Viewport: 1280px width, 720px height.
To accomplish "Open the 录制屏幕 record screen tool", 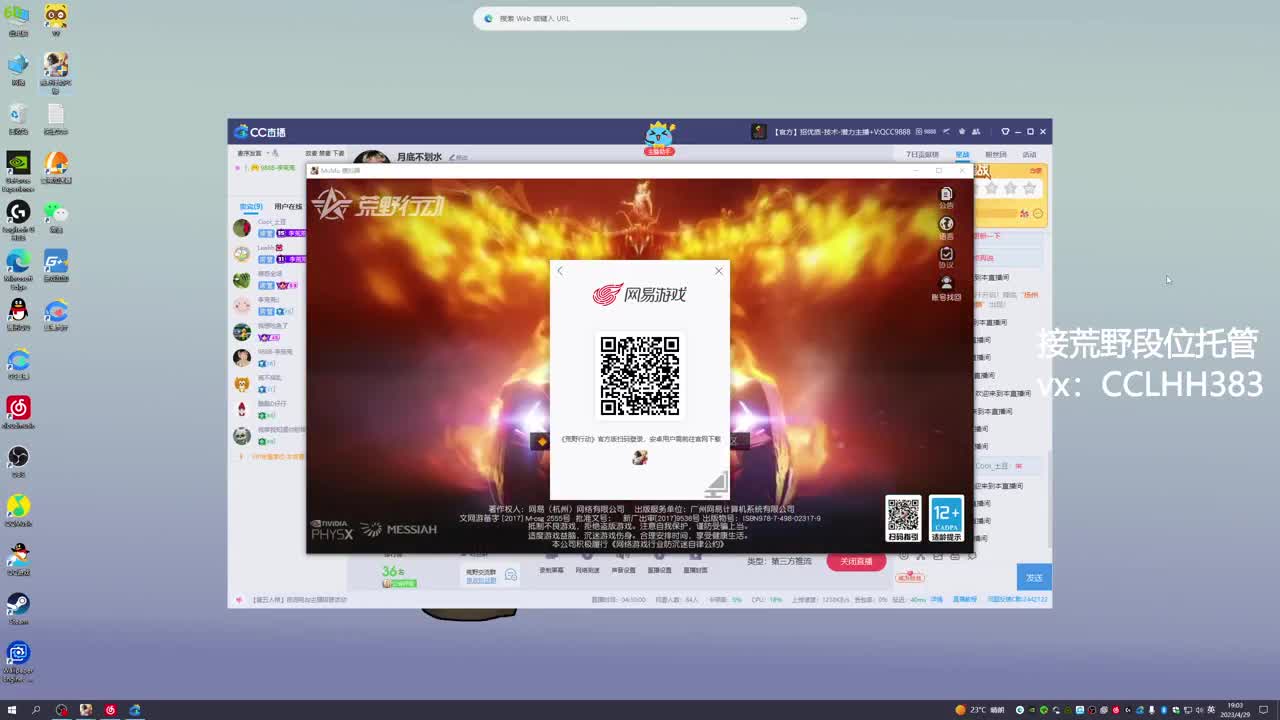I will (551, 570).
